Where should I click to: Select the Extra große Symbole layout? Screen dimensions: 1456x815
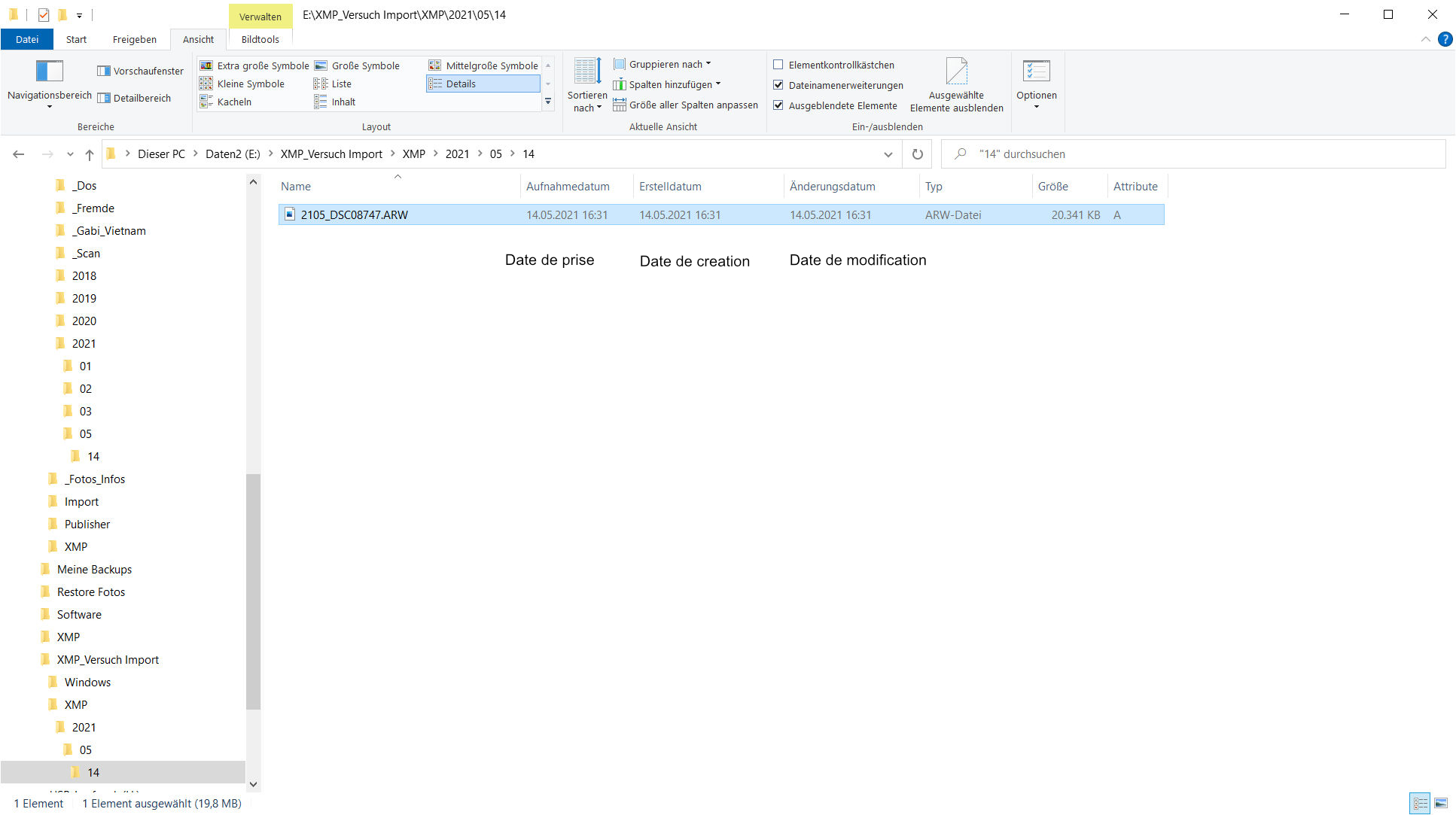tap(254, 66)
